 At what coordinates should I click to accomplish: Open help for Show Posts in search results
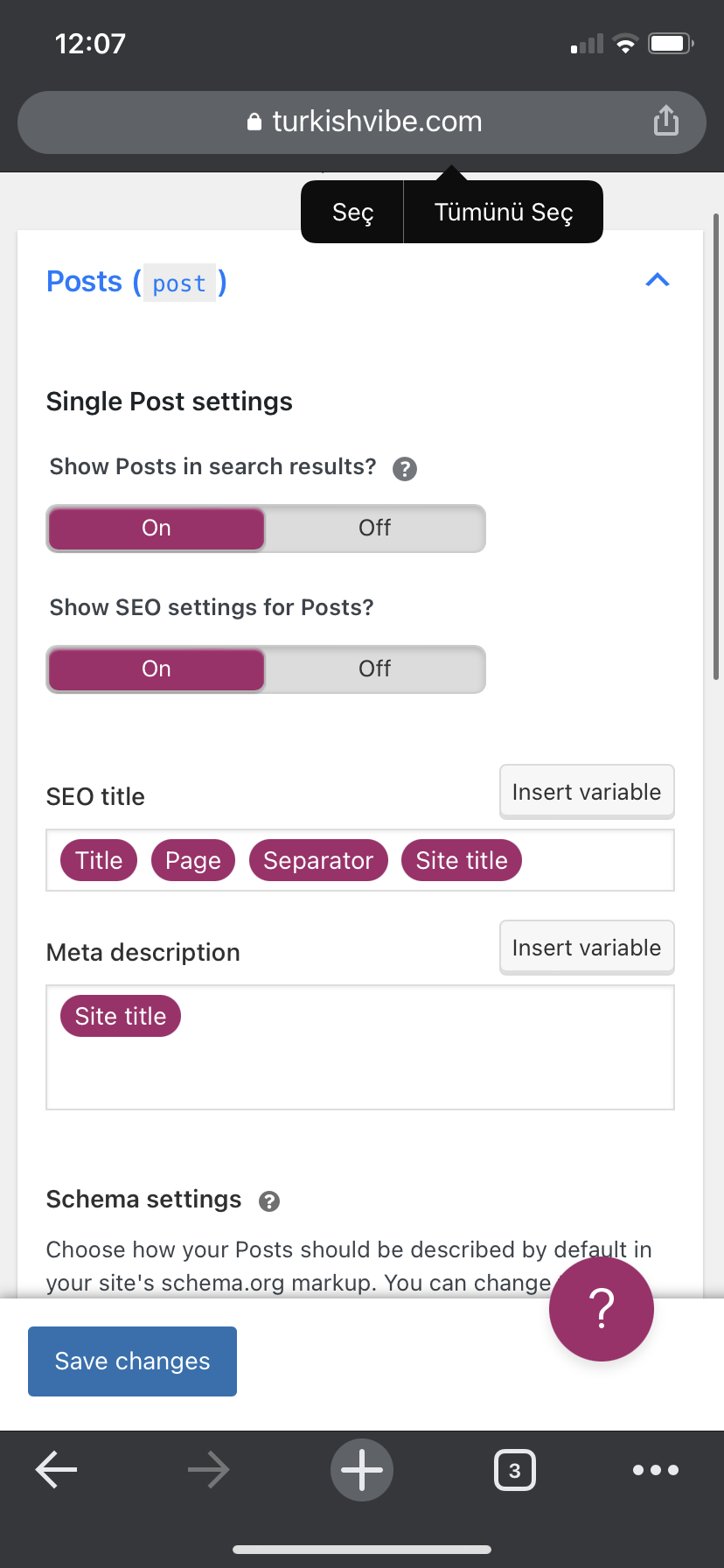(404, 469)
